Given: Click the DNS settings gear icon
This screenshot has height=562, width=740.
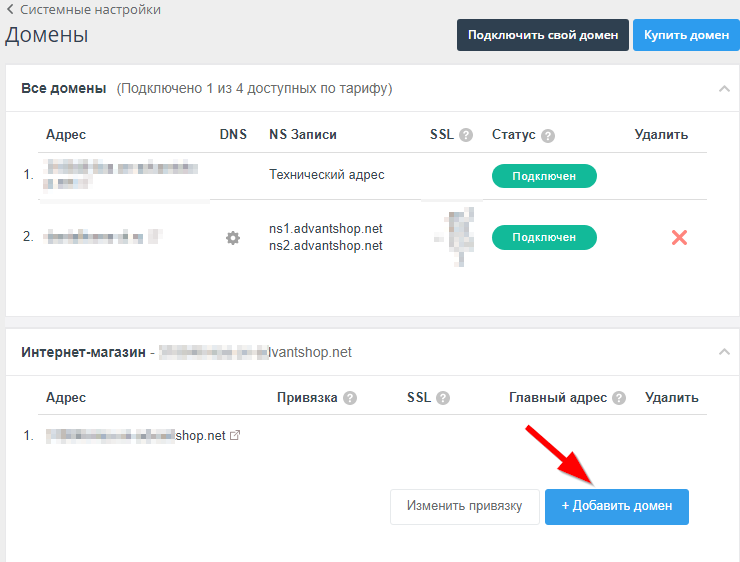Looking at the screenshot, I should pos(233,238).
